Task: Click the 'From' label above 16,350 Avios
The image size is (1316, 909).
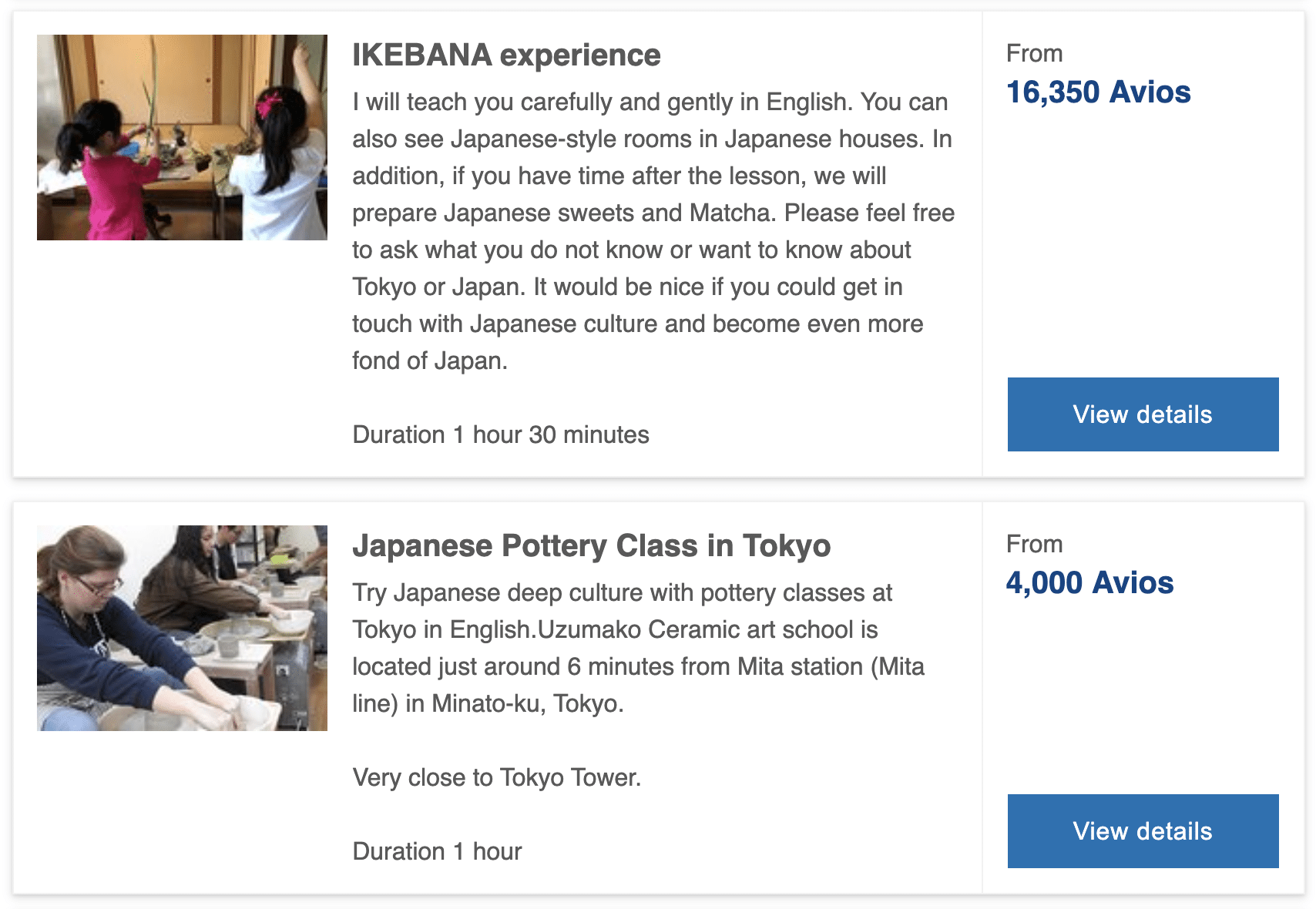Action: 1034,54
